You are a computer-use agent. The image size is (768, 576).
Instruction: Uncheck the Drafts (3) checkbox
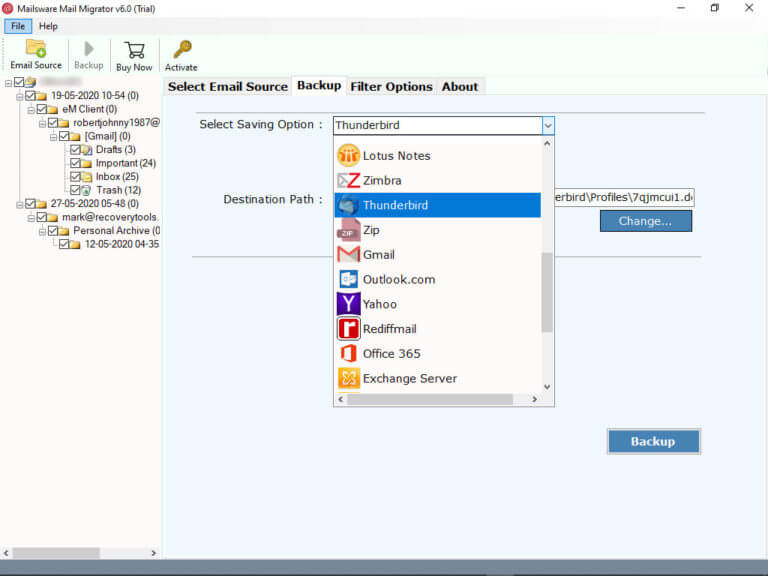(75, 149)
